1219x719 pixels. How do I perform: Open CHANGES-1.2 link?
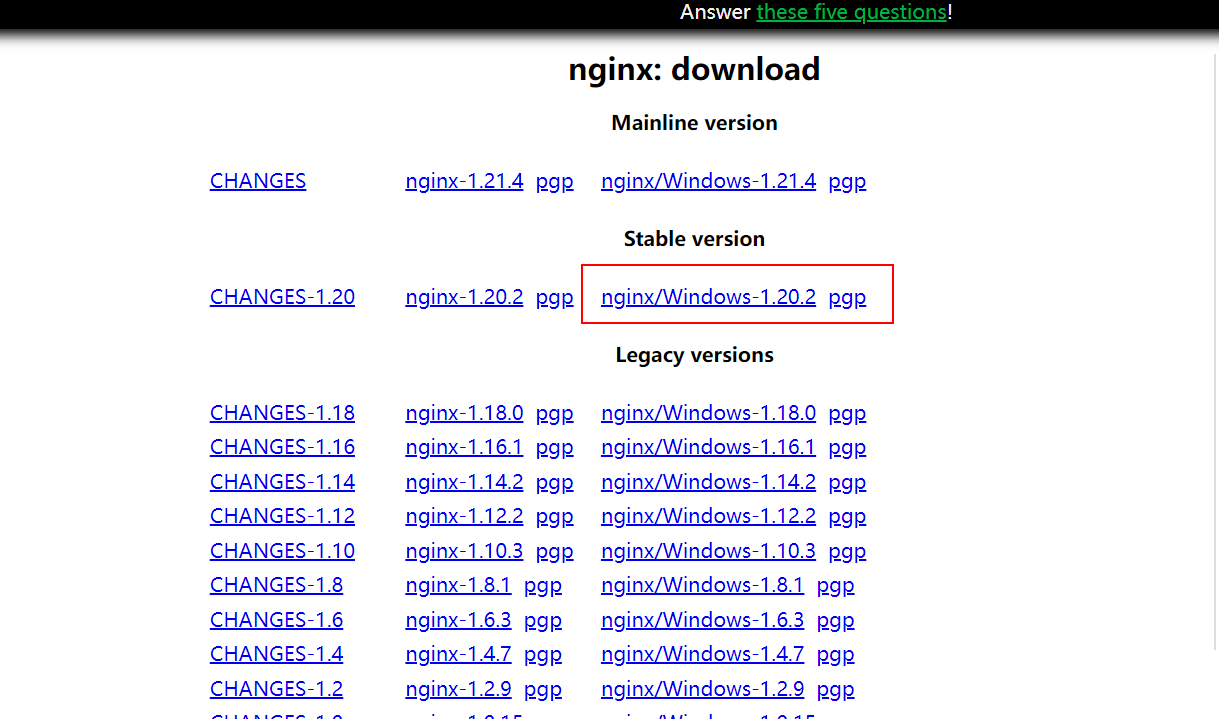point(276,689)
